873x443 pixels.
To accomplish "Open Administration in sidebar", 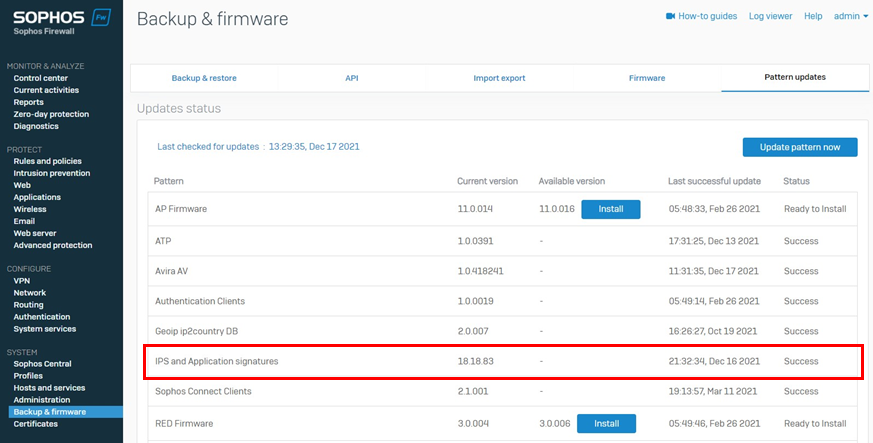I will click(42, 400).
